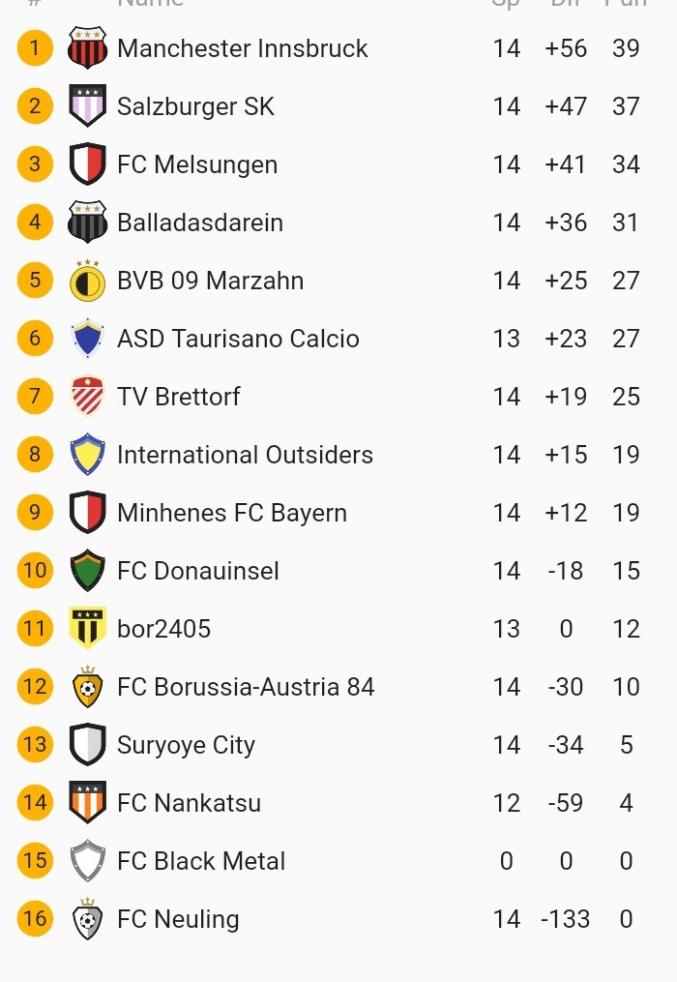Open the FC Neuling team name
This screenshot has width=677, height=982.
tap(178, 919)
